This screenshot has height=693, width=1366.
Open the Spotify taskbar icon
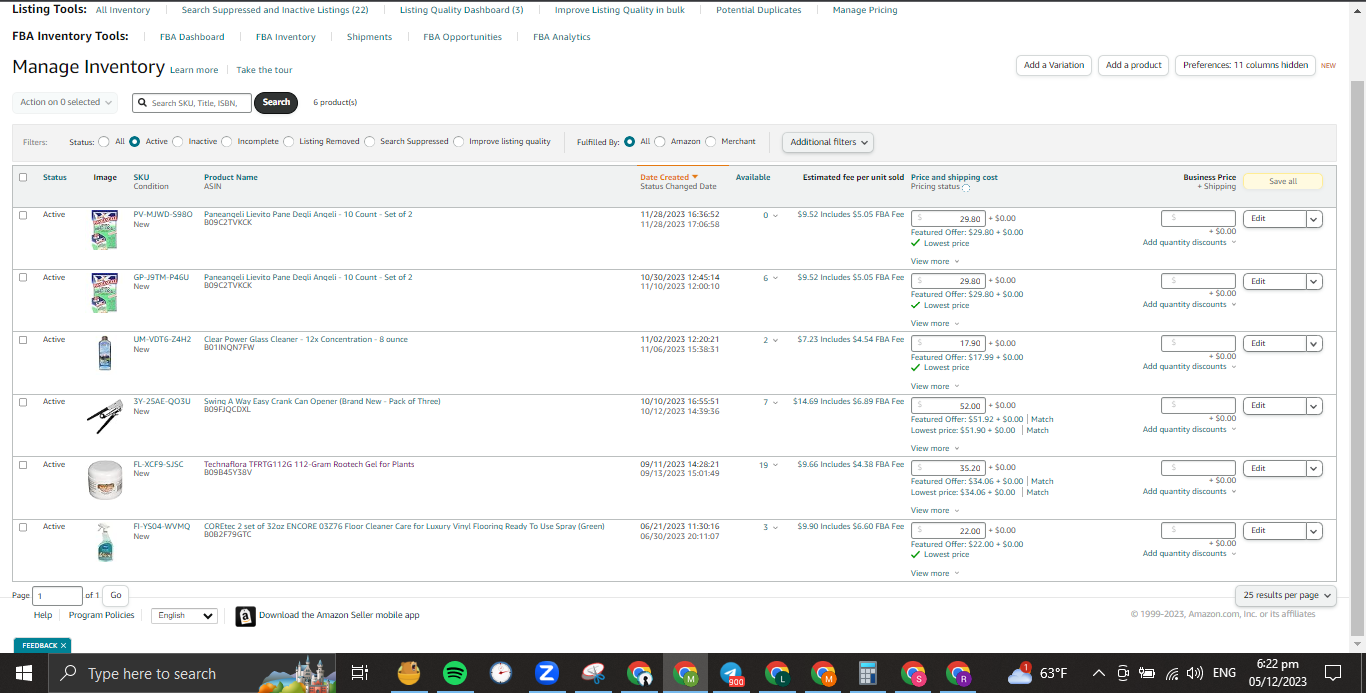455,673
